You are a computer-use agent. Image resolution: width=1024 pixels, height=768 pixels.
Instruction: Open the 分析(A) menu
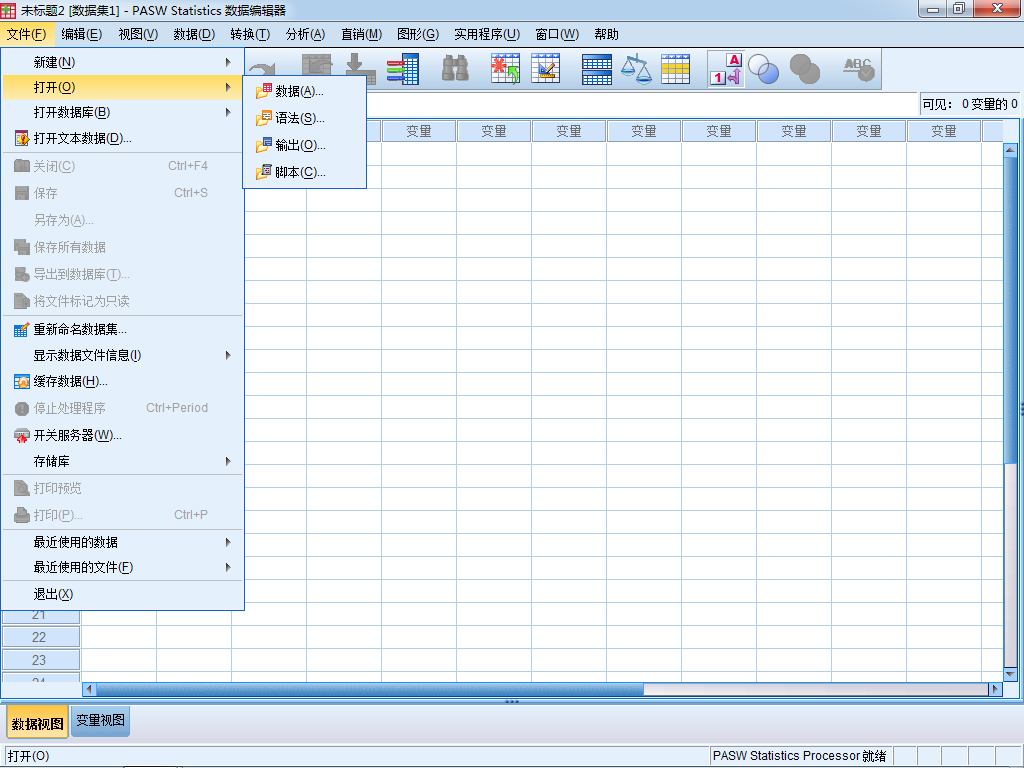[x=305, y=34]
